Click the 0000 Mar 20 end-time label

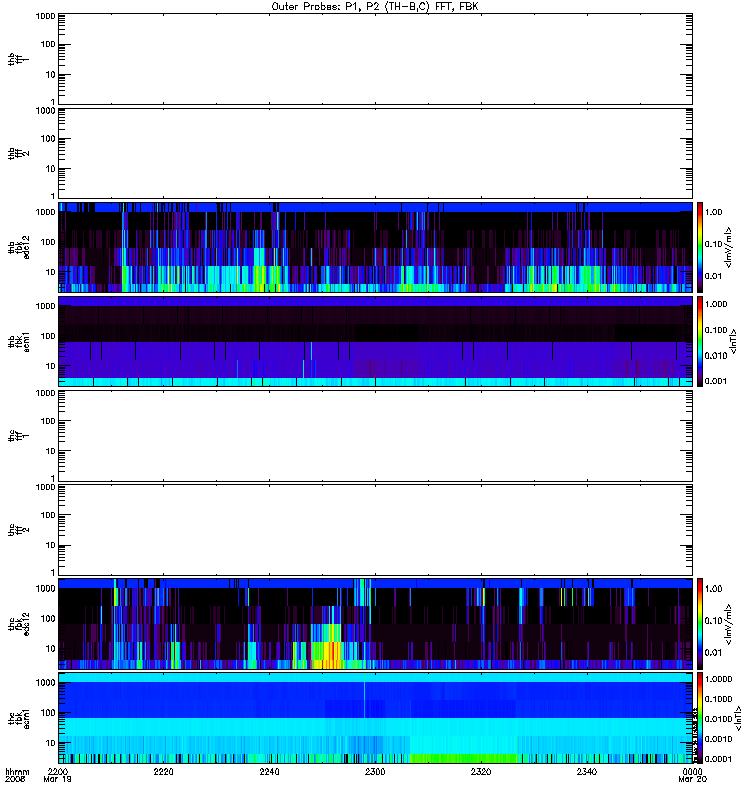tap(692, 776)
